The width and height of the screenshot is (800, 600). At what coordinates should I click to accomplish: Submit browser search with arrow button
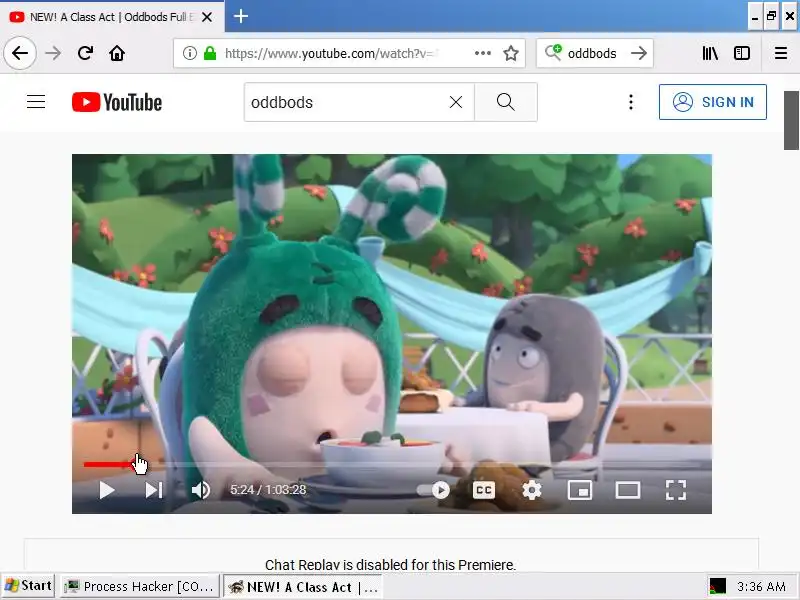[x=639, y=53]
